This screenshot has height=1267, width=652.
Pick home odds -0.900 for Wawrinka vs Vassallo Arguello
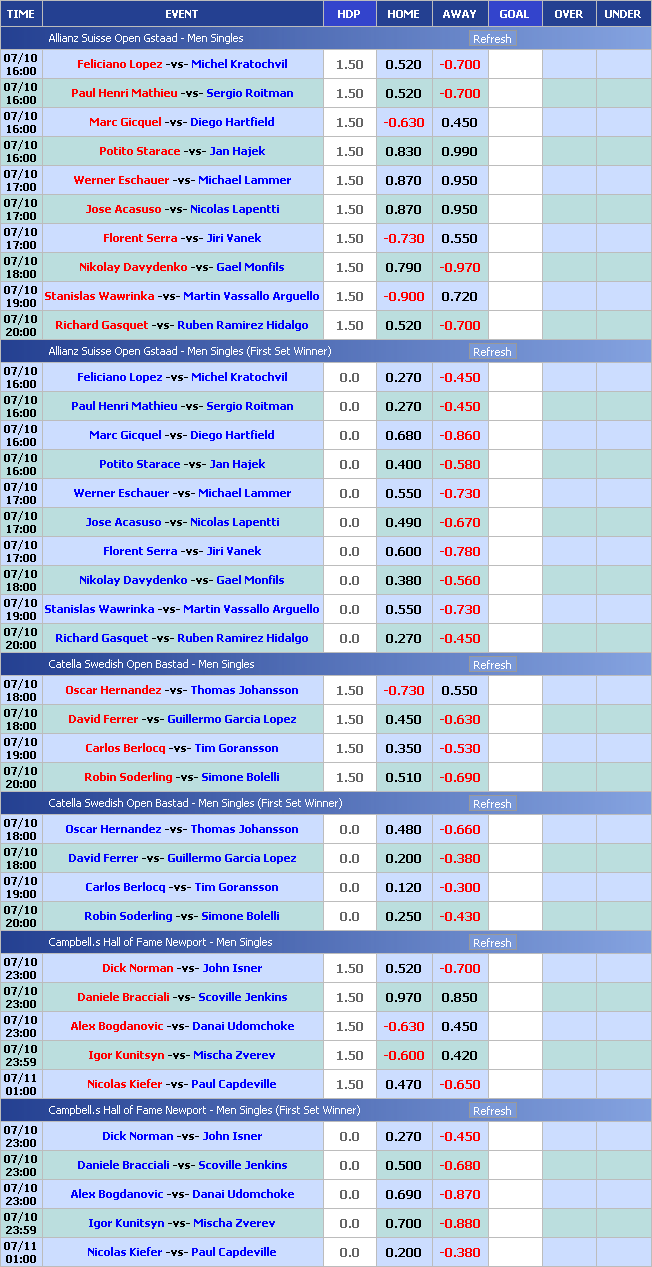pyautogui.click(x=403, y=297)
